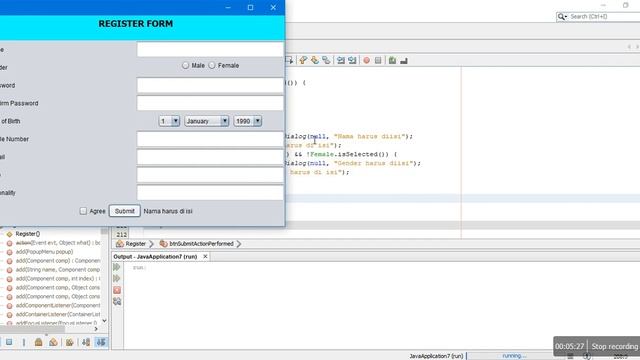
Task: Click the Register class icon in breadcrumb
Action: (120, 244)
